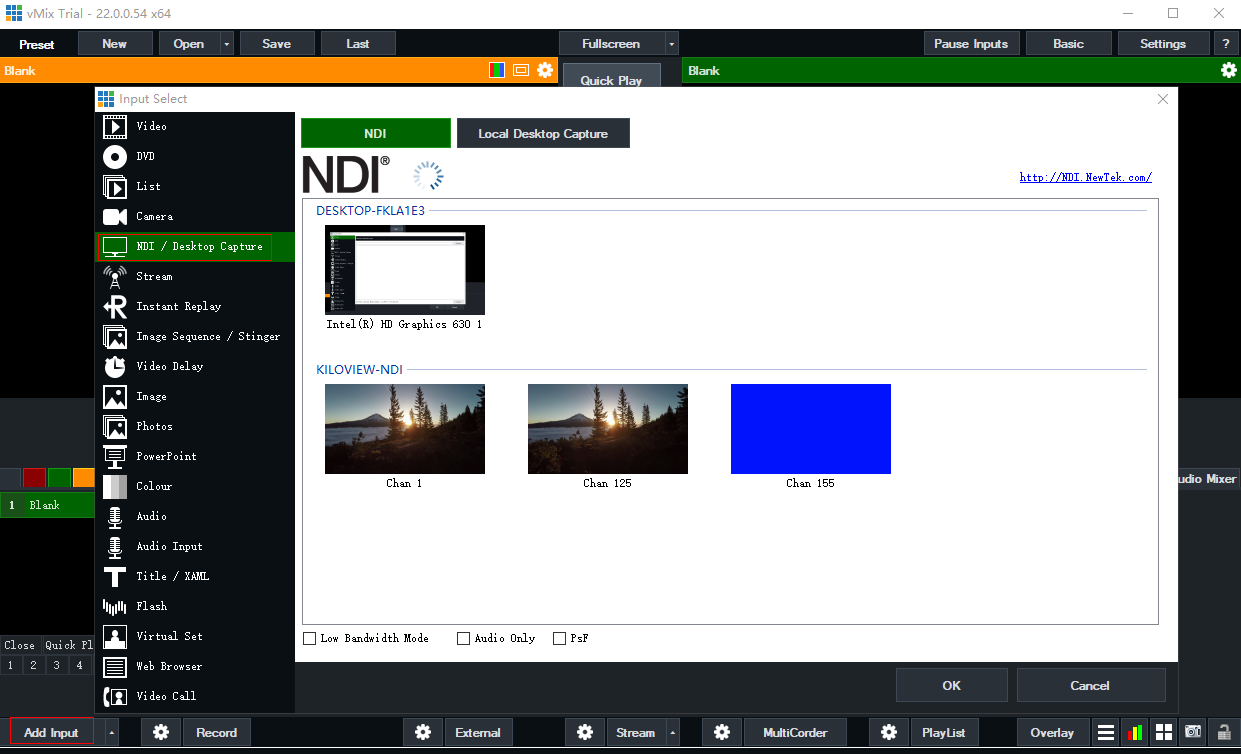Select the Instant Replay icon

(x=115, y=307)
